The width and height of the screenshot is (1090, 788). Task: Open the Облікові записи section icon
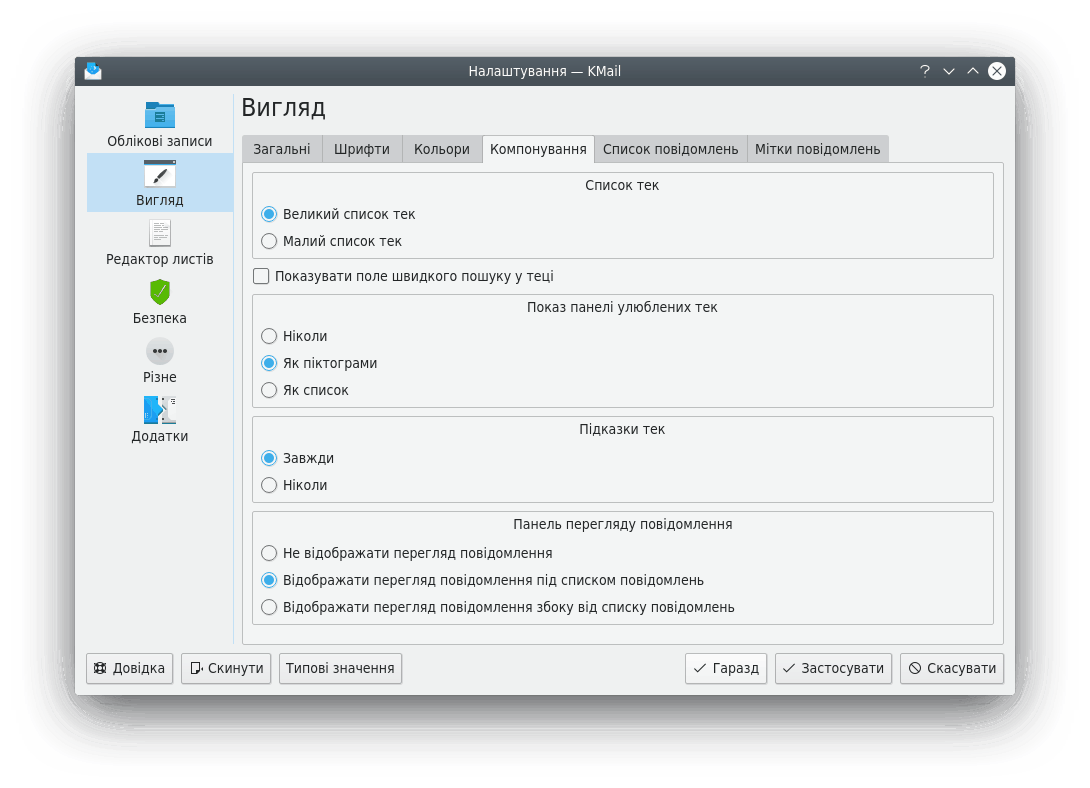(160, 115)
